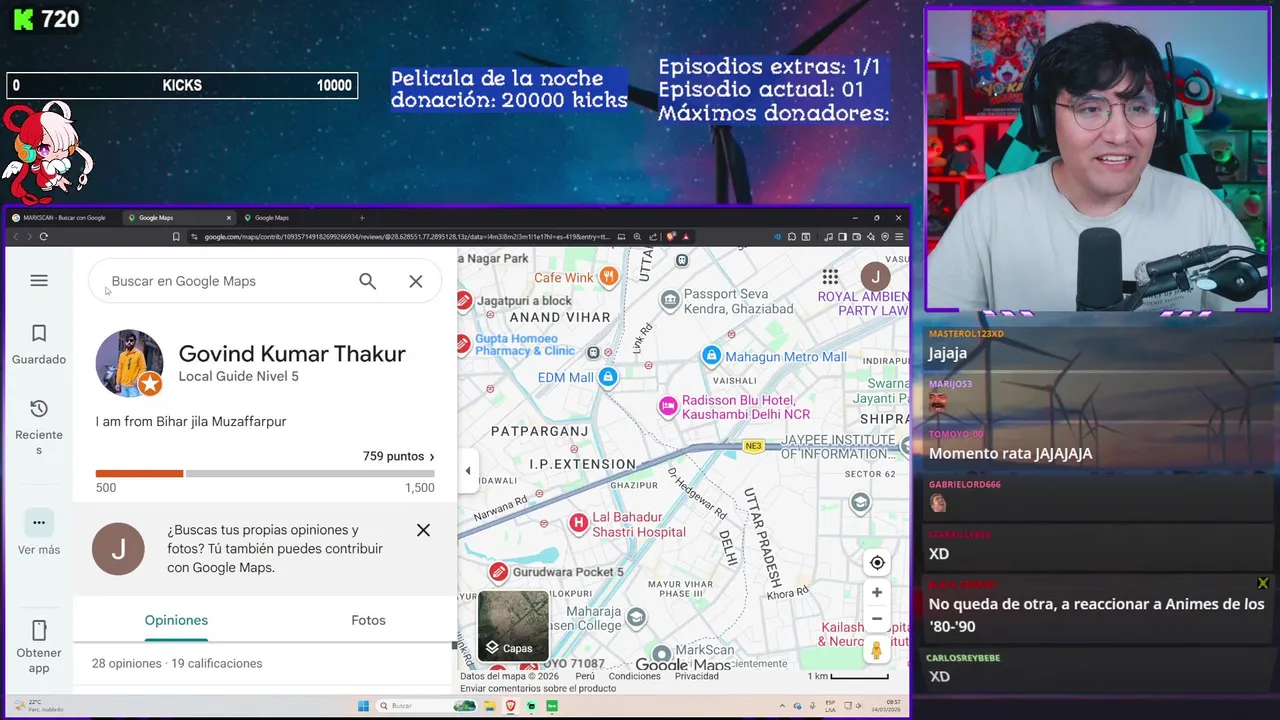Open the weather widget showing 22°C
The width and height of the screenshot is (1280, 720).
(x=40, y=706)
